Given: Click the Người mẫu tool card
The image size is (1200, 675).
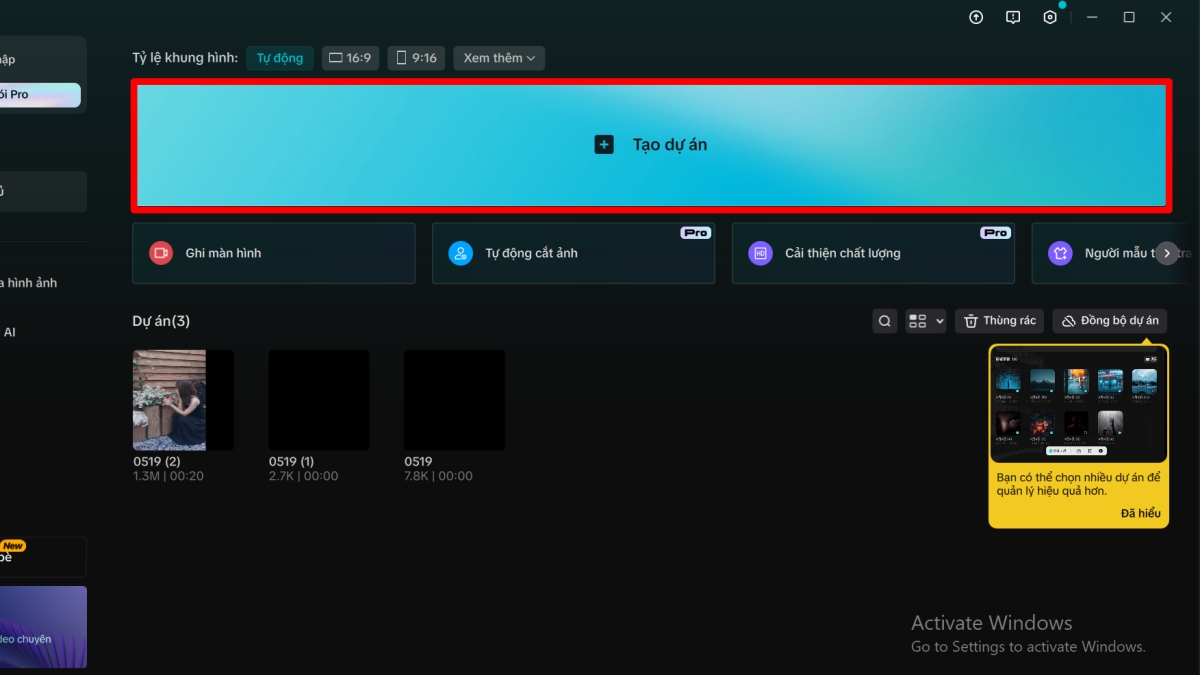Looking at the screenshot, I should [1100, 253].
